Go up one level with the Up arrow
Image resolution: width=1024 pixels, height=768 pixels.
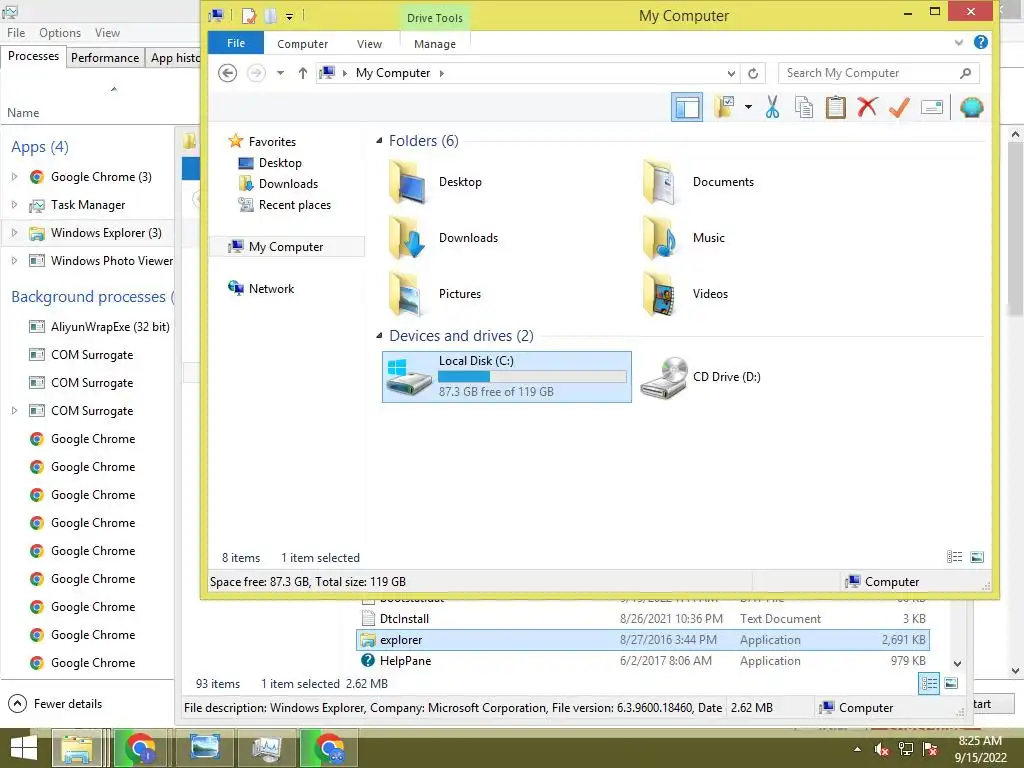pos(302,73)
